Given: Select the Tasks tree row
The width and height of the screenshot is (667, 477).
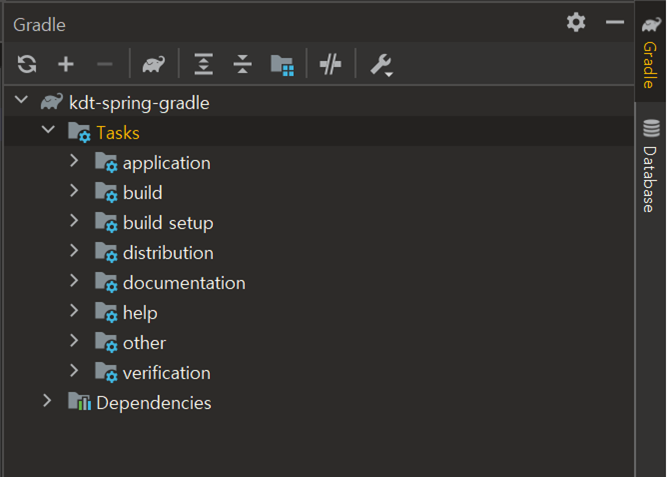Looking at the screenshot, I should point(319,132).
